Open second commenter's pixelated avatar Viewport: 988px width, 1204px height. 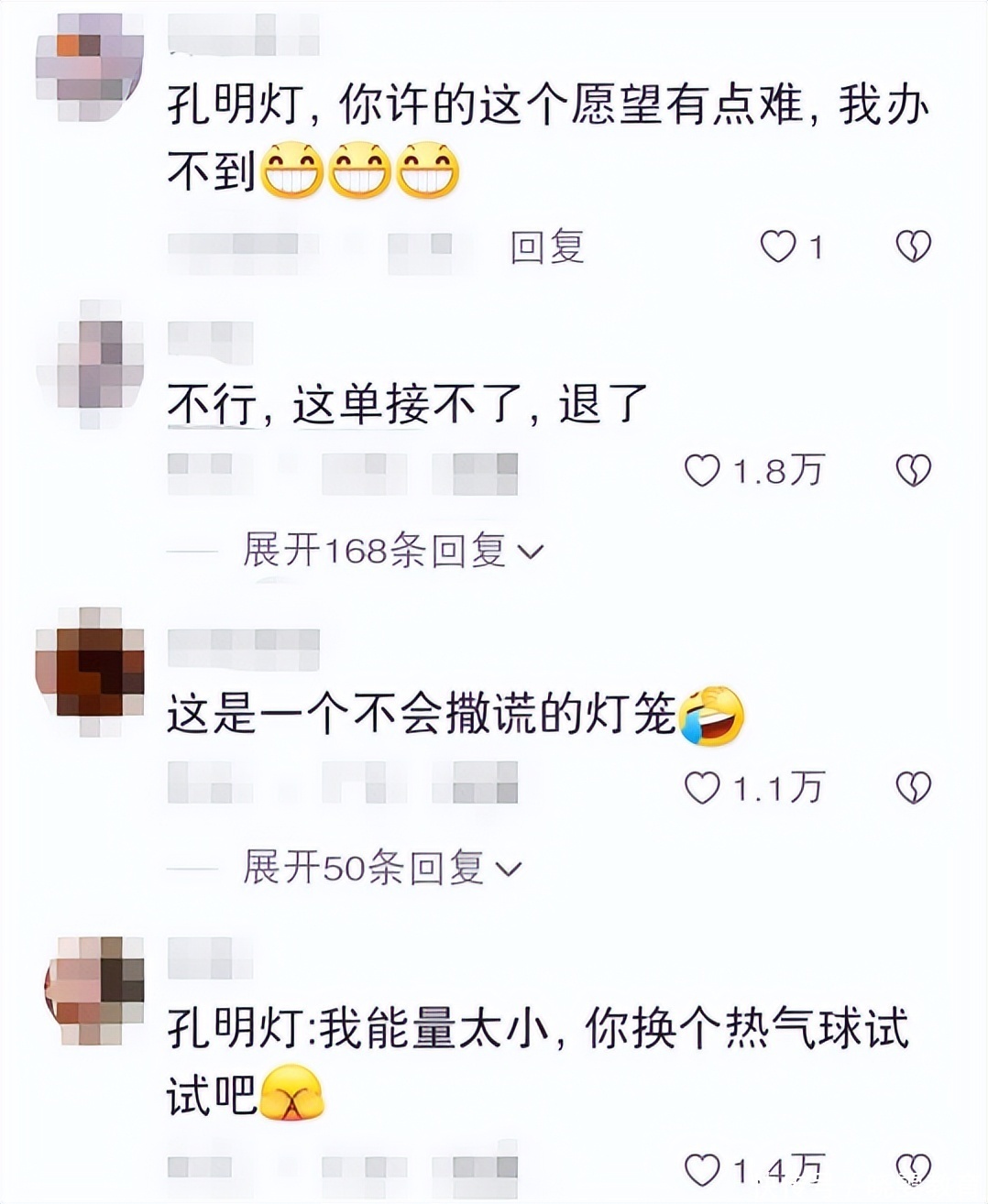tap(89, 364)
